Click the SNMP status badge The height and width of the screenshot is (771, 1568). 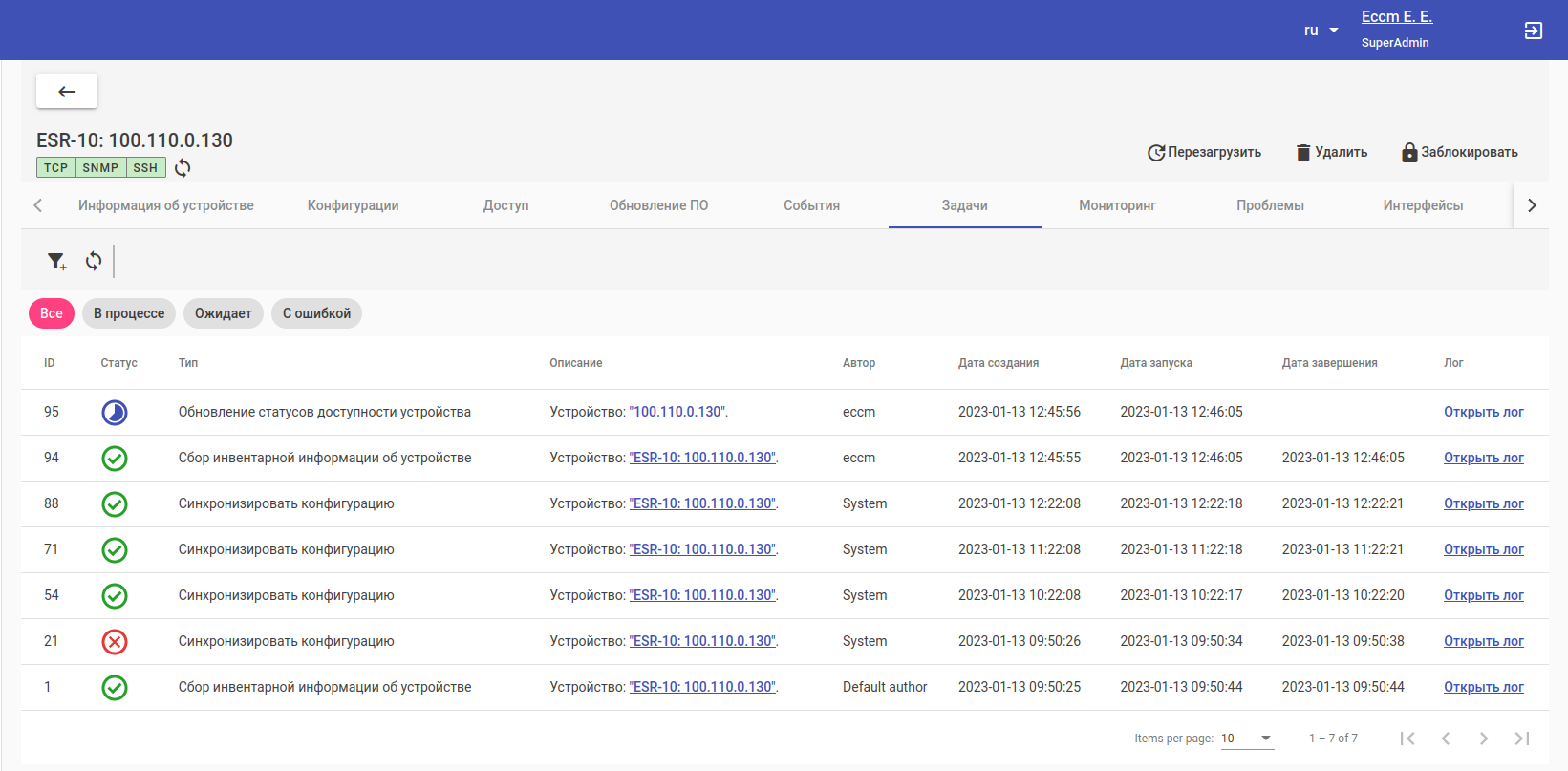pyautogui.click(x=100, y=168)
